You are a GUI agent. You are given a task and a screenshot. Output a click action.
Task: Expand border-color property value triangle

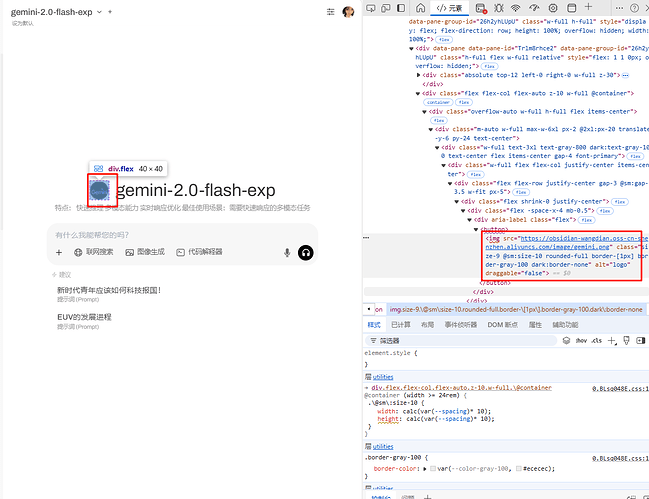[x=425, y=469]
